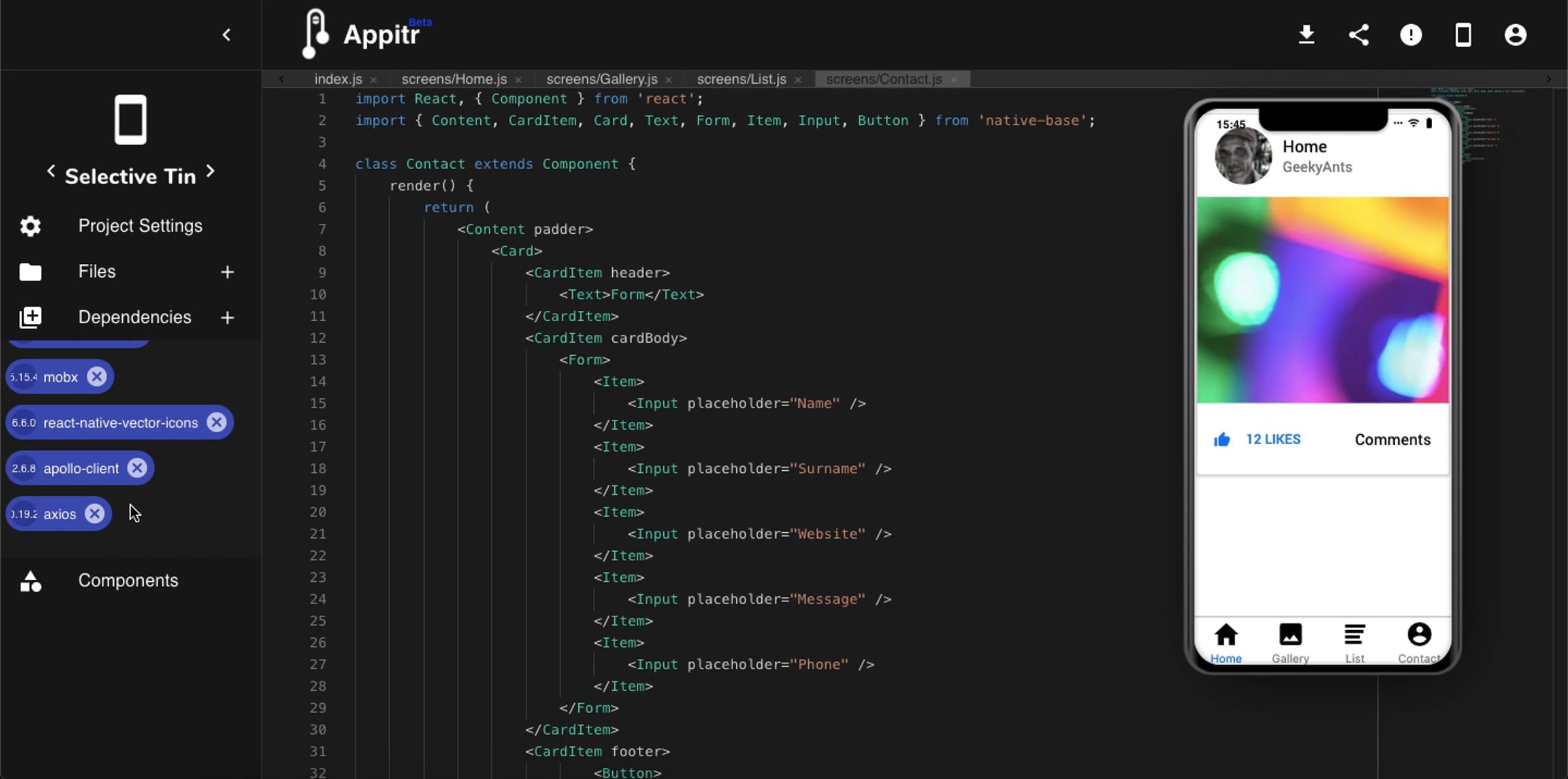Click the Gallery tab in phone preview
The image size is (1568, 779).
[1290, 643]
